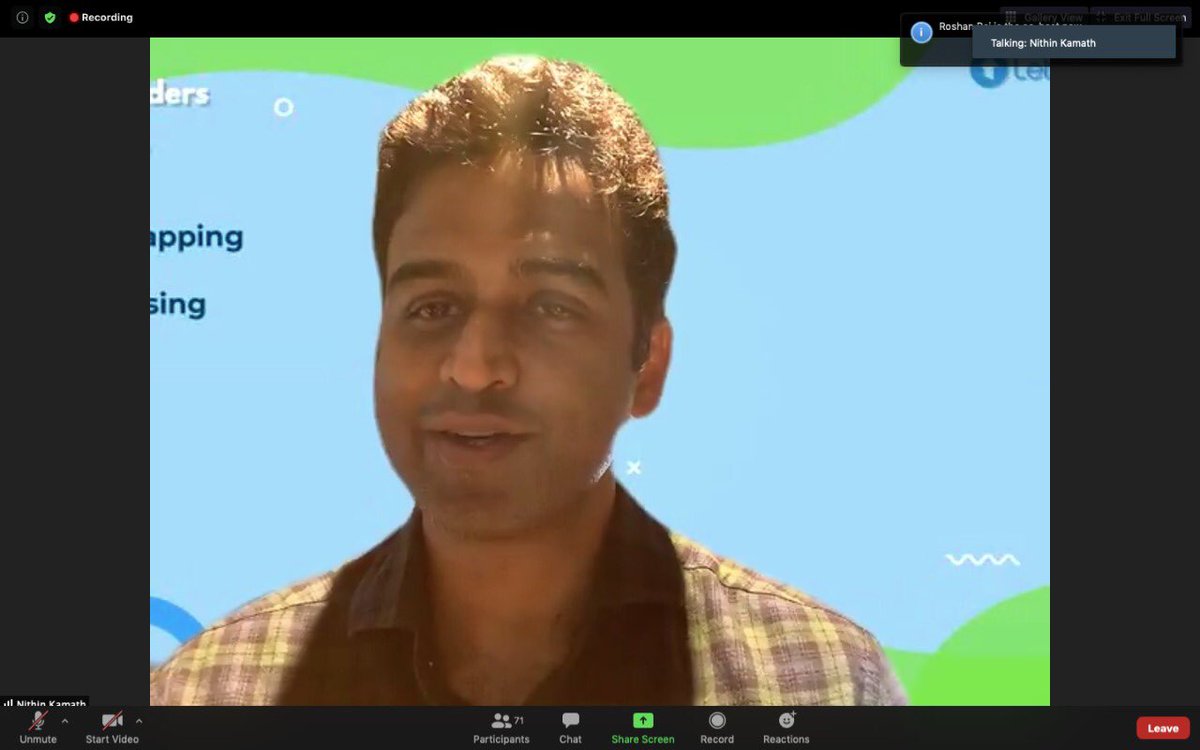Click the speaker video feed
Viewport: 1200px width, 750px height.
tap(600, 371)
